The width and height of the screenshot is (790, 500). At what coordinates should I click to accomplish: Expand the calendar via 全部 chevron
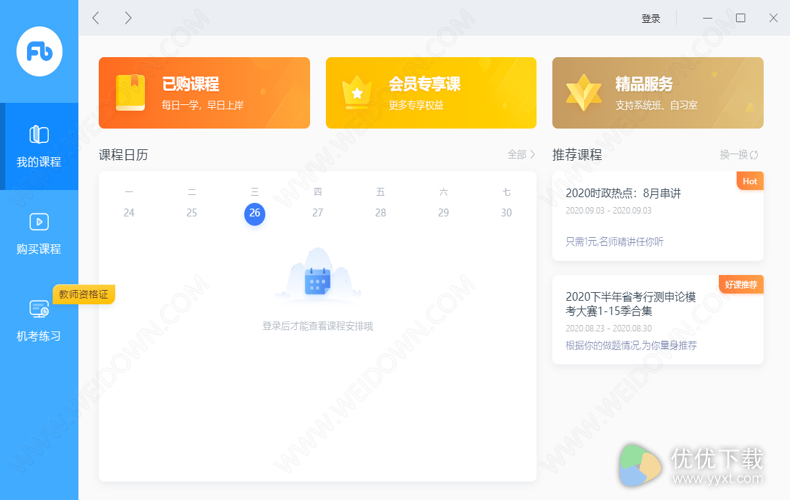coord(521,155)
